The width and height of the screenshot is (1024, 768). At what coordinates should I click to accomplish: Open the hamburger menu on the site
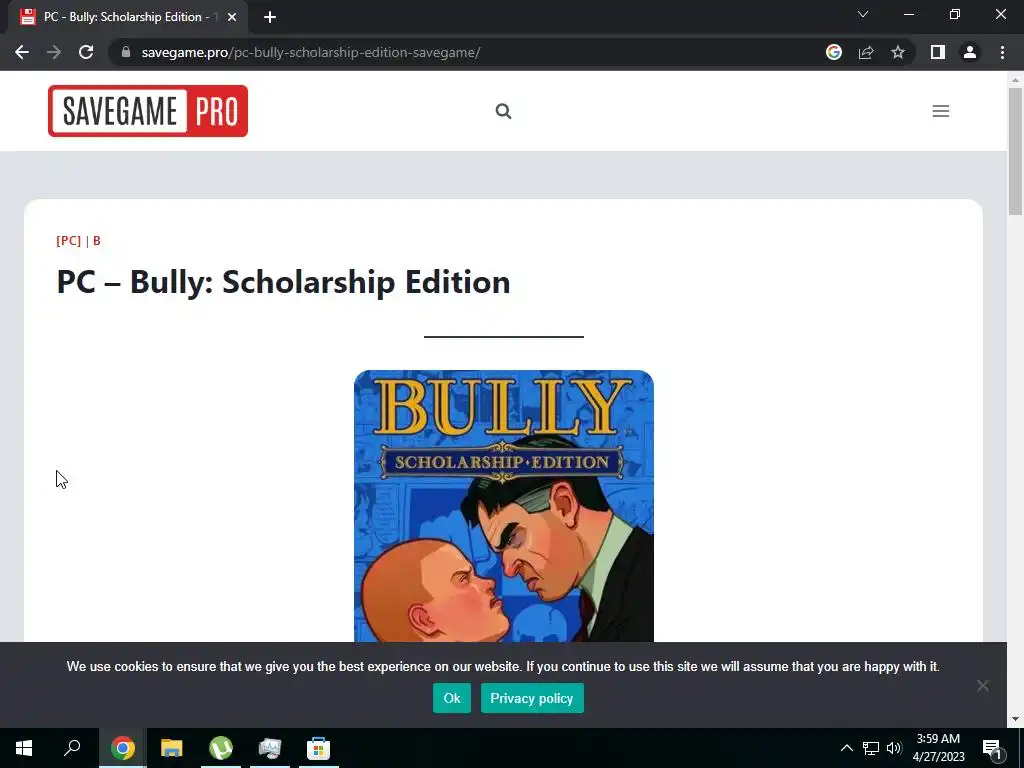[x=940, y=111]
